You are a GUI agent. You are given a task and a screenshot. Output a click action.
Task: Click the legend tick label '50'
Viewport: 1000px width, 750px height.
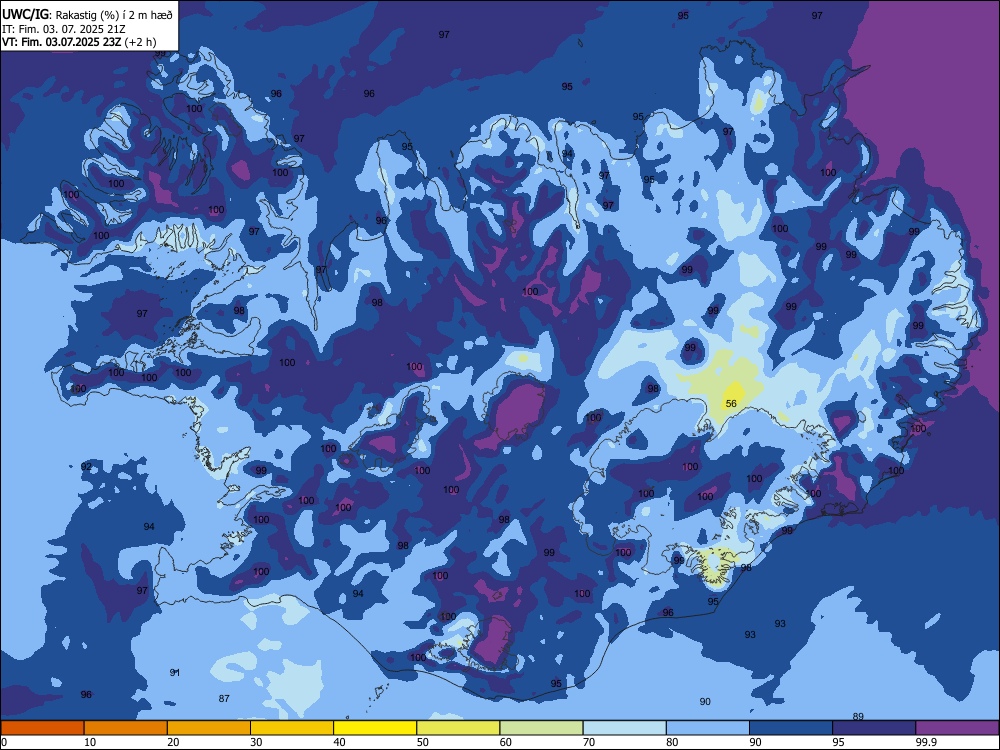[422, 742]
